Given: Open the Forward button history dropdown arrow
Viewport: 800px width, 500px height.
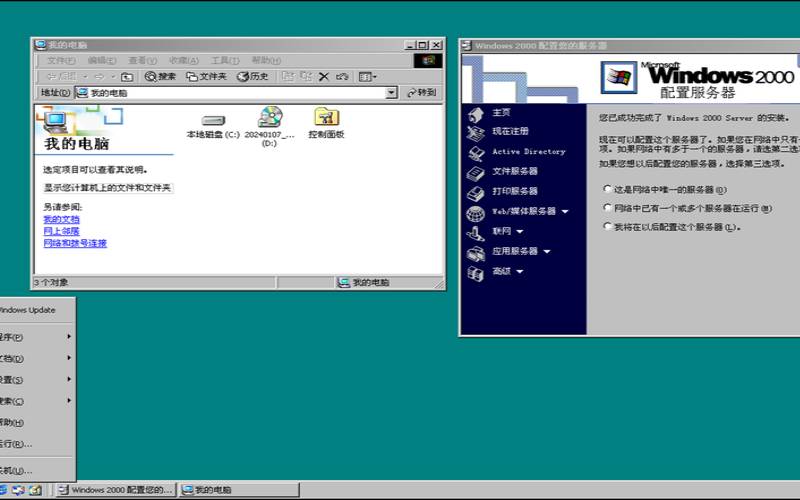Looking at the screenshot, I should pos(112,77).
